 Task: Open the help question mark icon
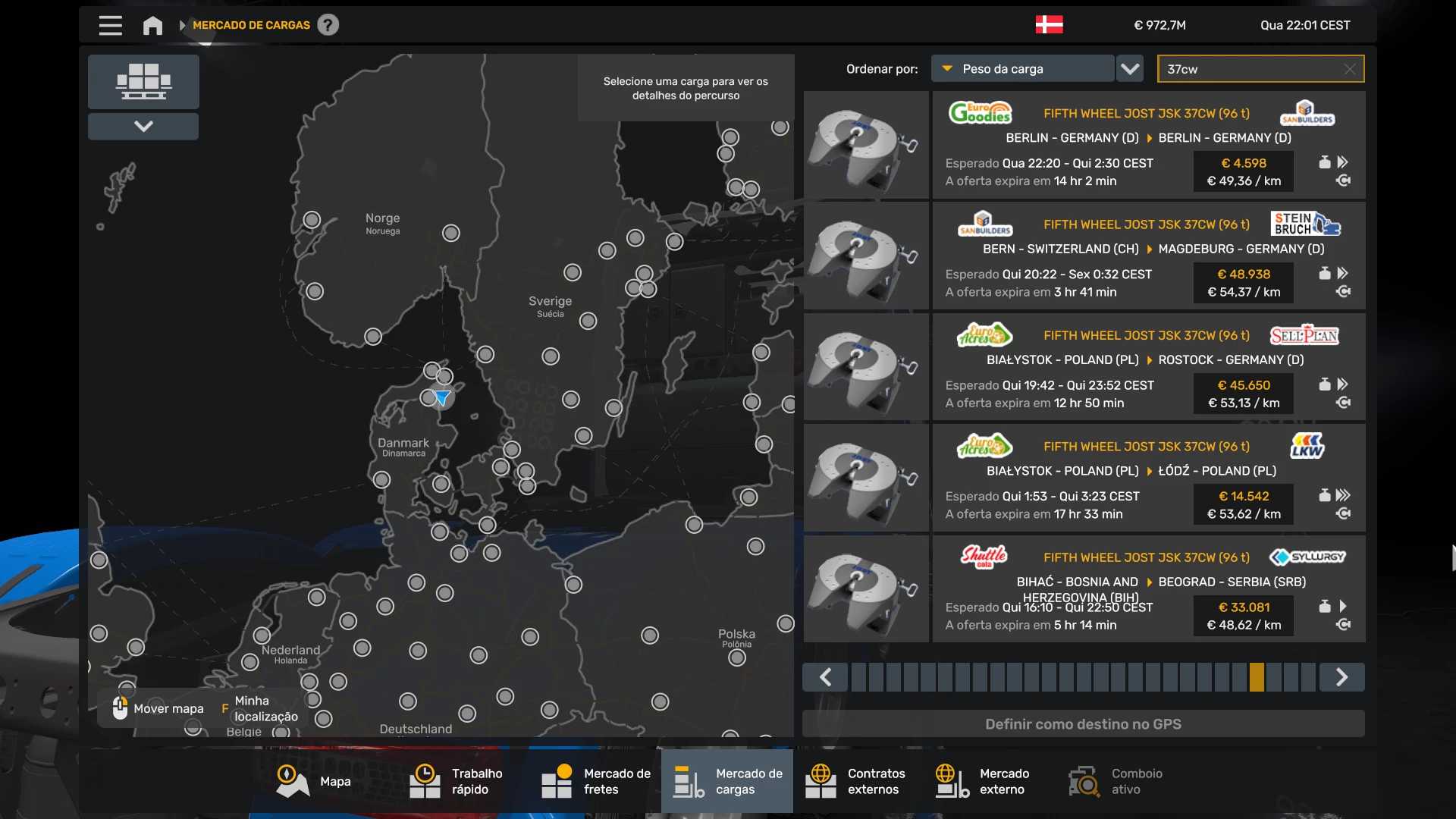(328, 25)
